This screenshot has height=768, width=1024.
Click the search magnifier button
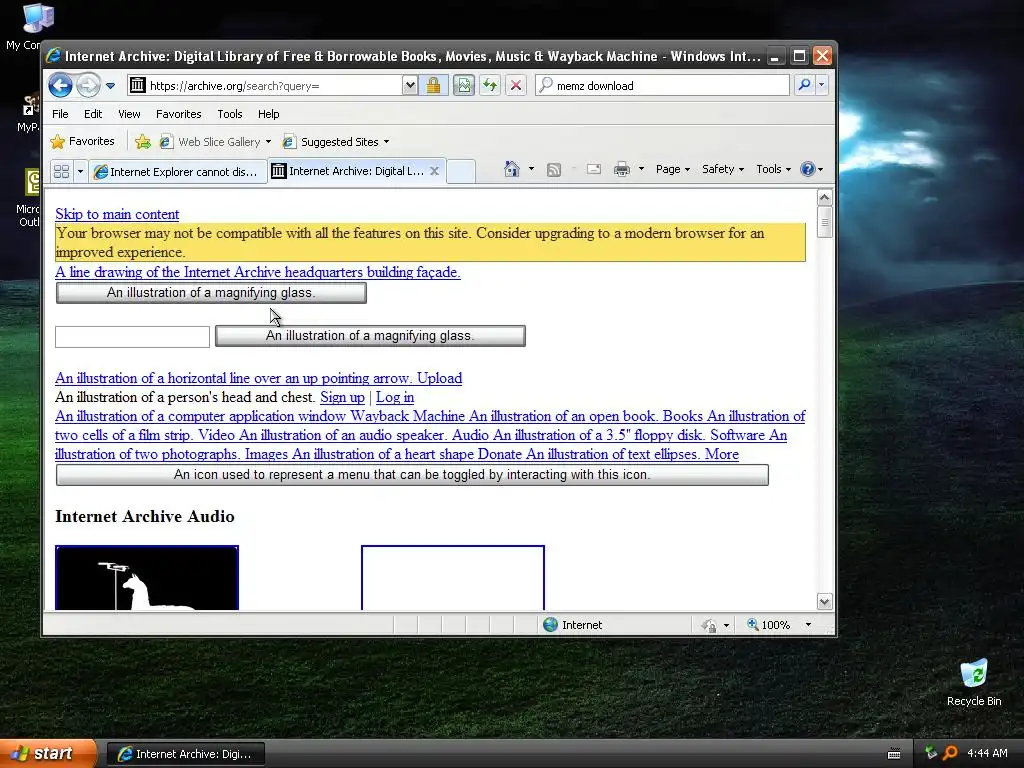805,85
